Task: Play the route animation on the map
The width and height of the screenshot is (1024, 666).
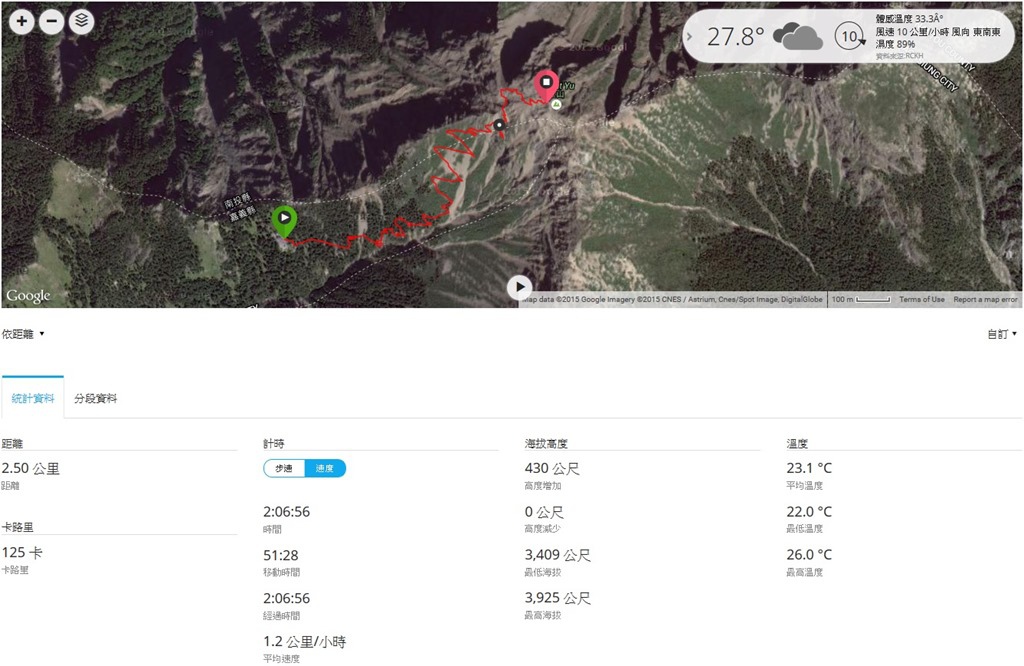Action: pyautogui.click(x=520, y=287)
